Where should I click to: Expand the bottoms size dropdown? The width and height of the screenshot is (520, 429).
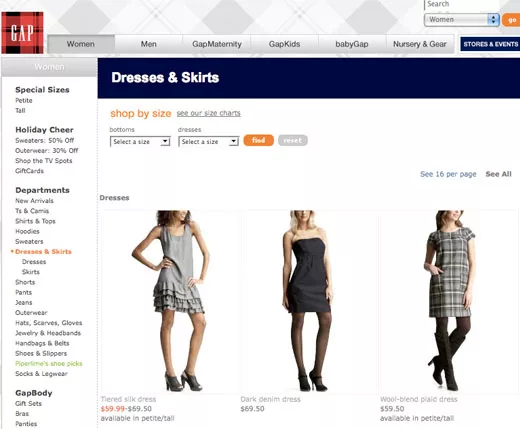(x=140, y=142)
